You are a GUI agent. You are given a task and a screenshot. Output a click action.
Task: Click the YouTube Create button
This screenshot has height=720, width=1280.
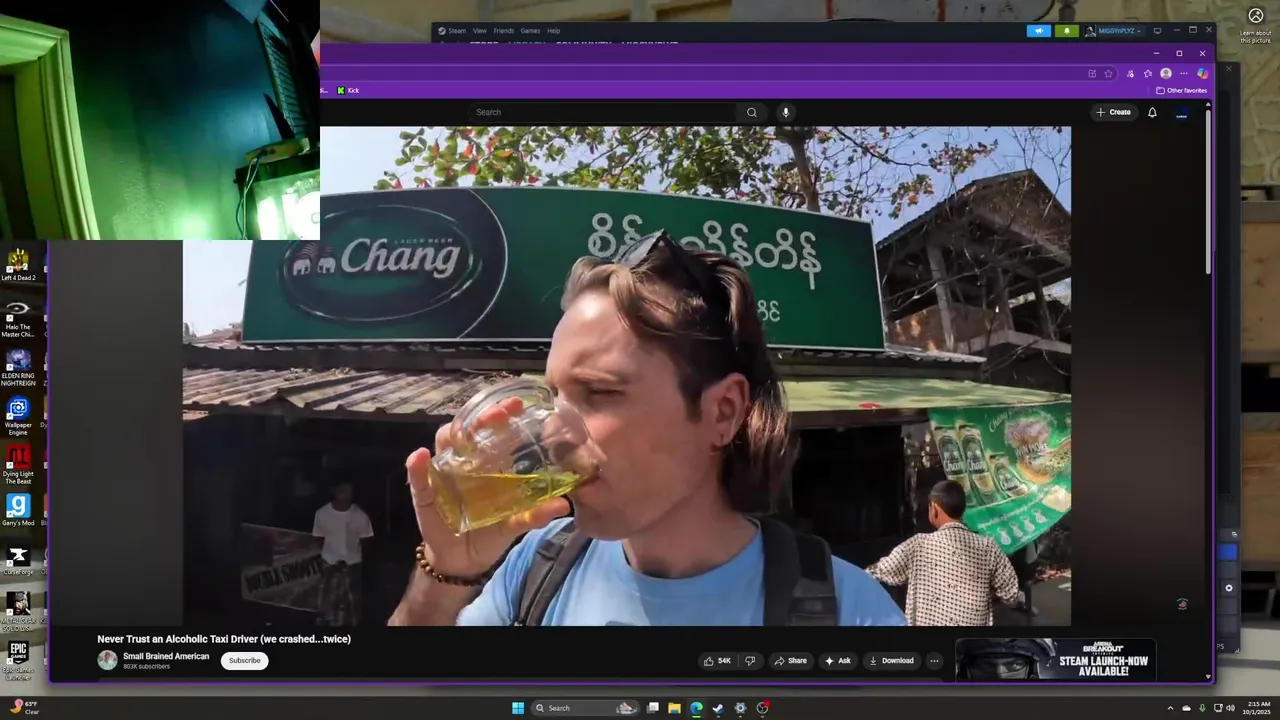pyautogui.click(x=1113, y=112)
